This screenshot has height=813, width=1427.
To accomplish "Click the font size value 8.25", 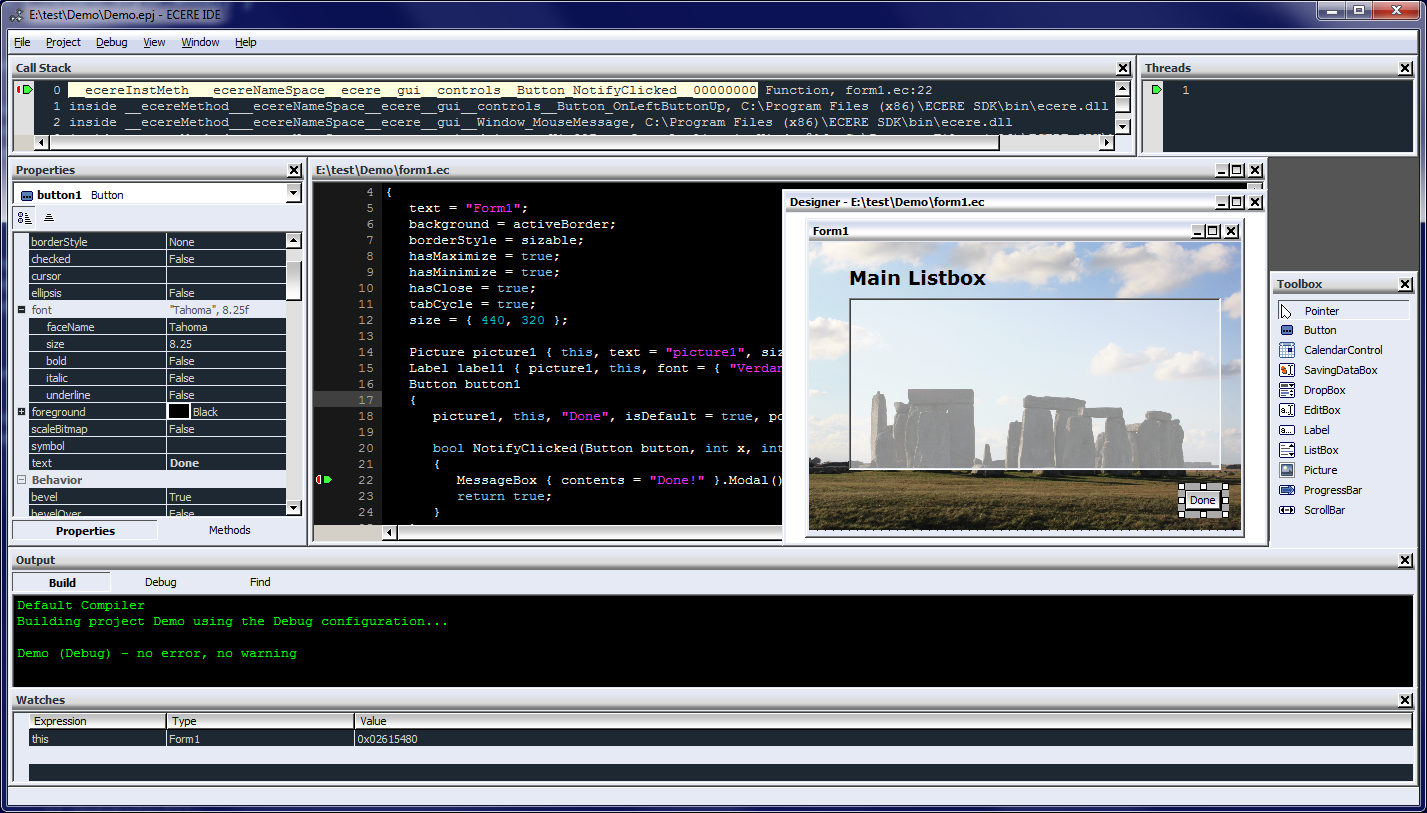I will tap(226, 344).
